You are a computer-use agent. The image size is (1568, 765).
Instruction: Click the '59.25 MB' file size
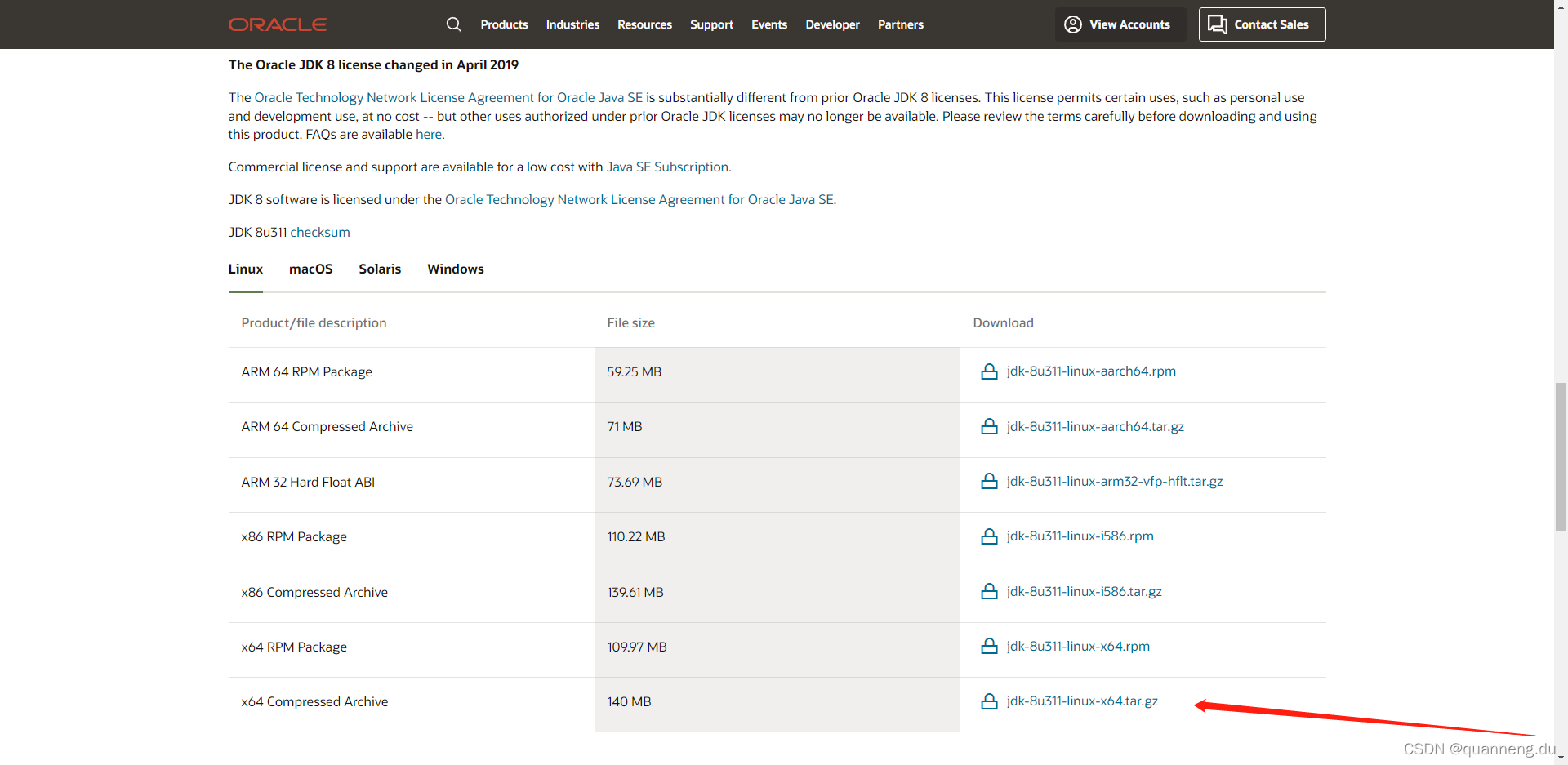634,372
